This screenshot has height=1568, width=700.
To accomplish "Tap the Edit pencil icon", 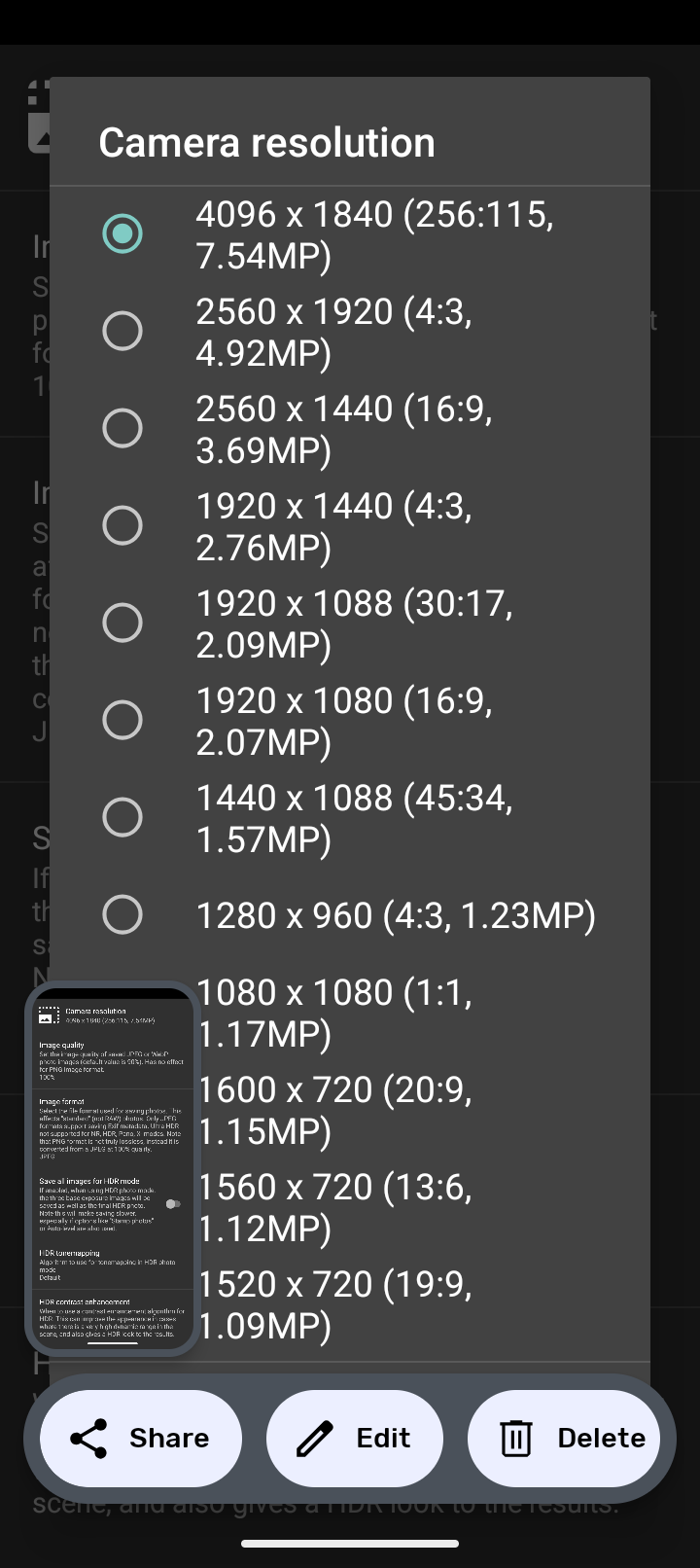I will (315, 1439).
